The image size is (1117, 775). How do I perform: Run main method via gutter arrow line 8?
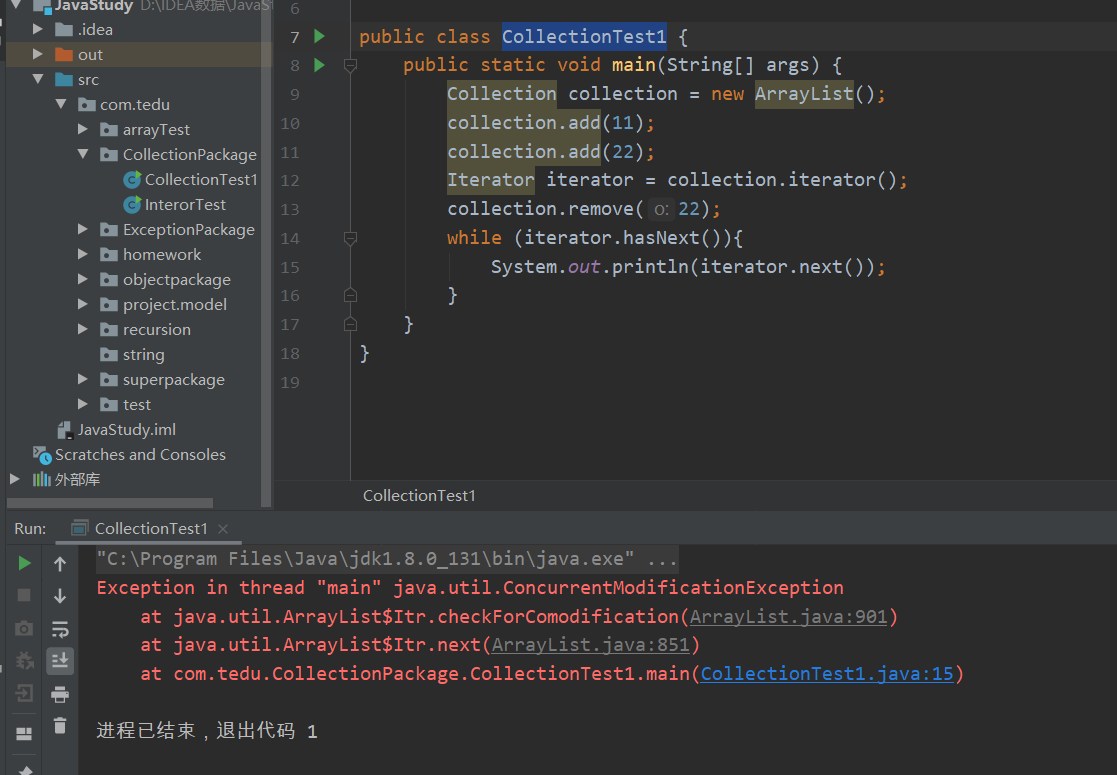coord(319,65)
